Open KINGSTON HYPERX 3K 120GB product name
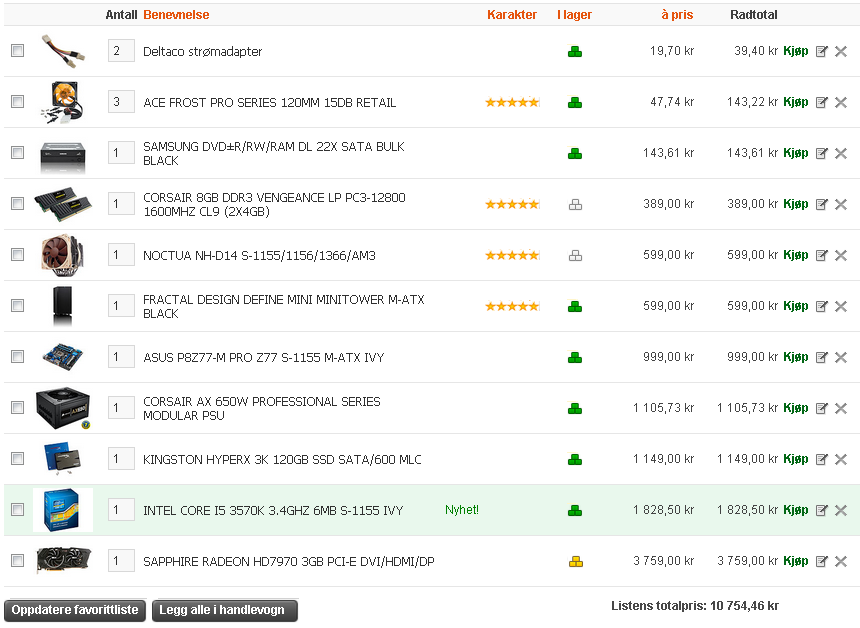 click(282, 460)
